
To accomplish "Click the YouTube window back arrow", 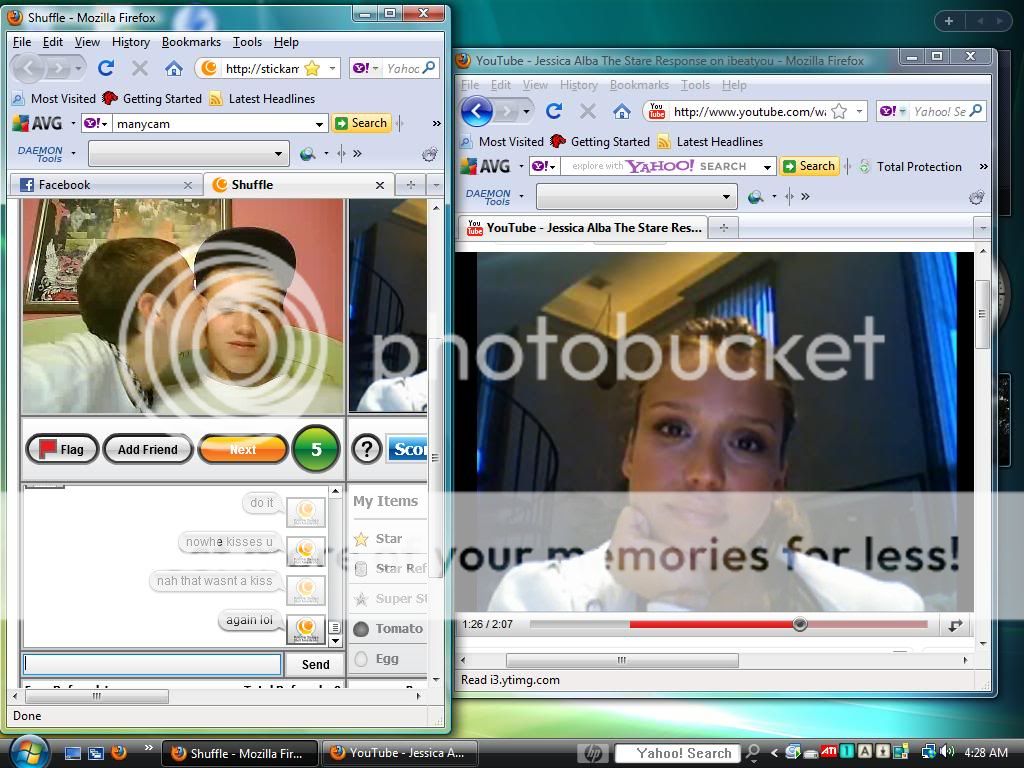I will (x=477, y=111).
